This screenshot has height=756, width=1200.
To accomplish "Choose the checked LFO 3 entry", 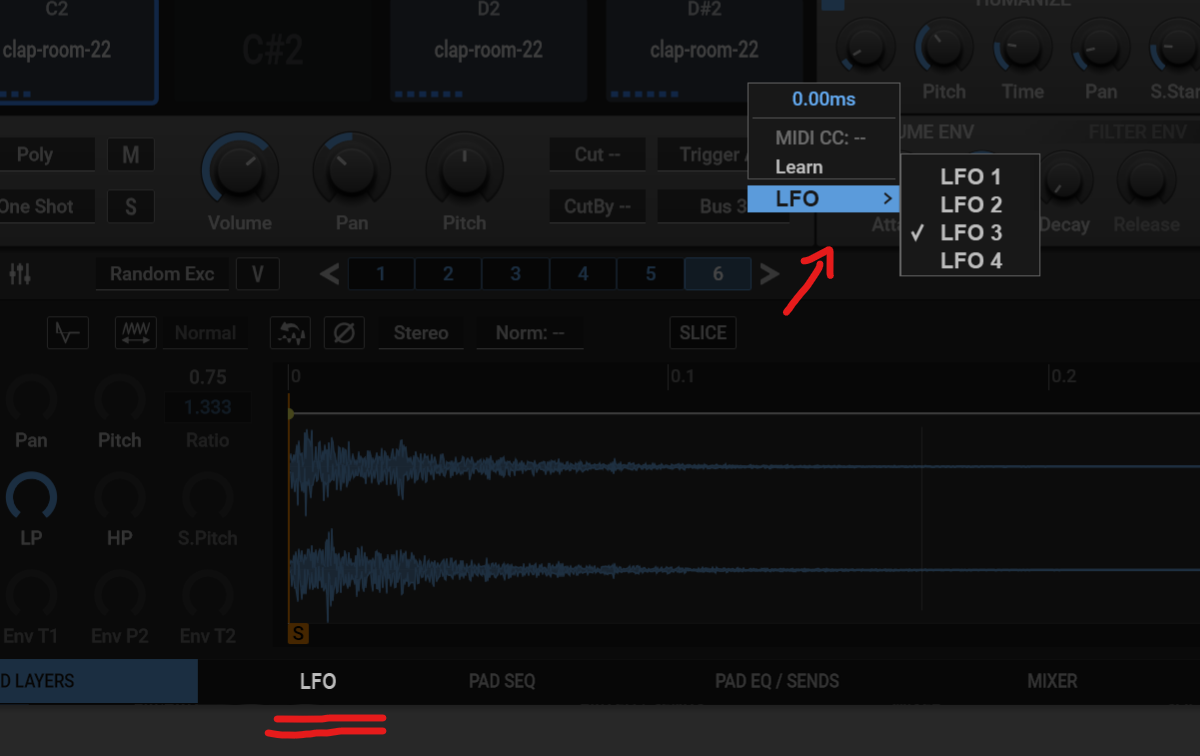I will pos(970,233).
